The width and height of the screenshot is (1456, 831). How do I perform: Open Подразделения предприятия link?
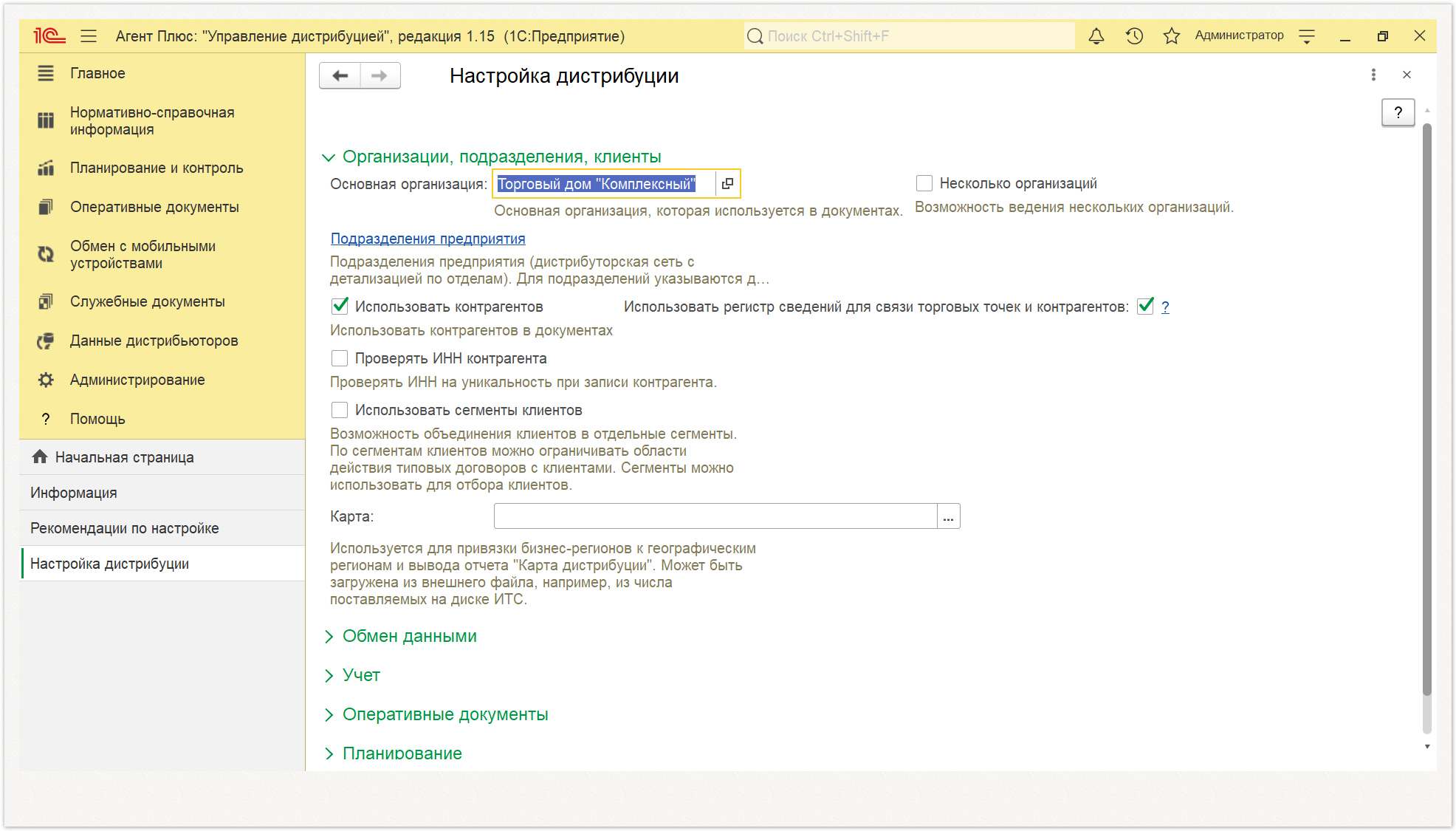[x=428, y=239]
